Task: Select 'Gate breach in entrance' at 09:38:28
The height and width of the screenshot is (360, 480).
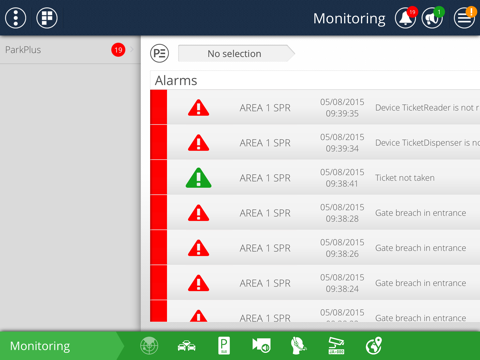Action: point(420,213)
